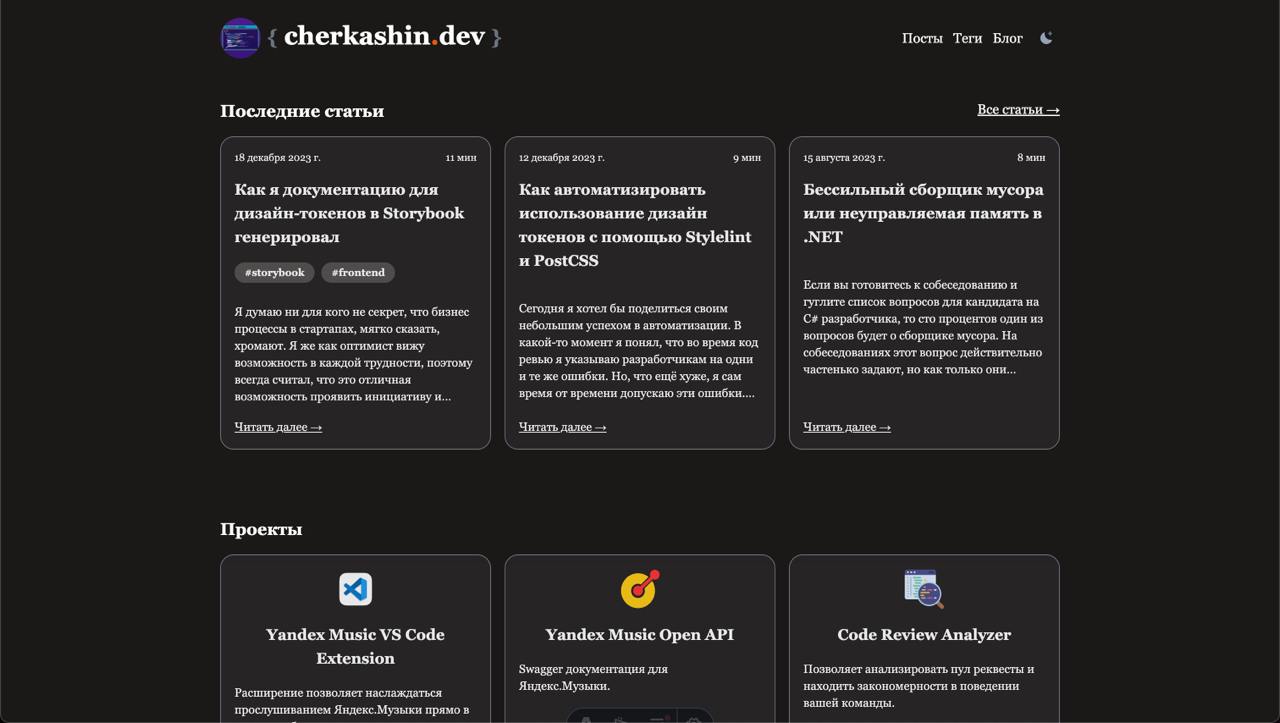Click the Code Review Analyzer icon
Screen dimensions: 1280x723
tap(924, 589)
